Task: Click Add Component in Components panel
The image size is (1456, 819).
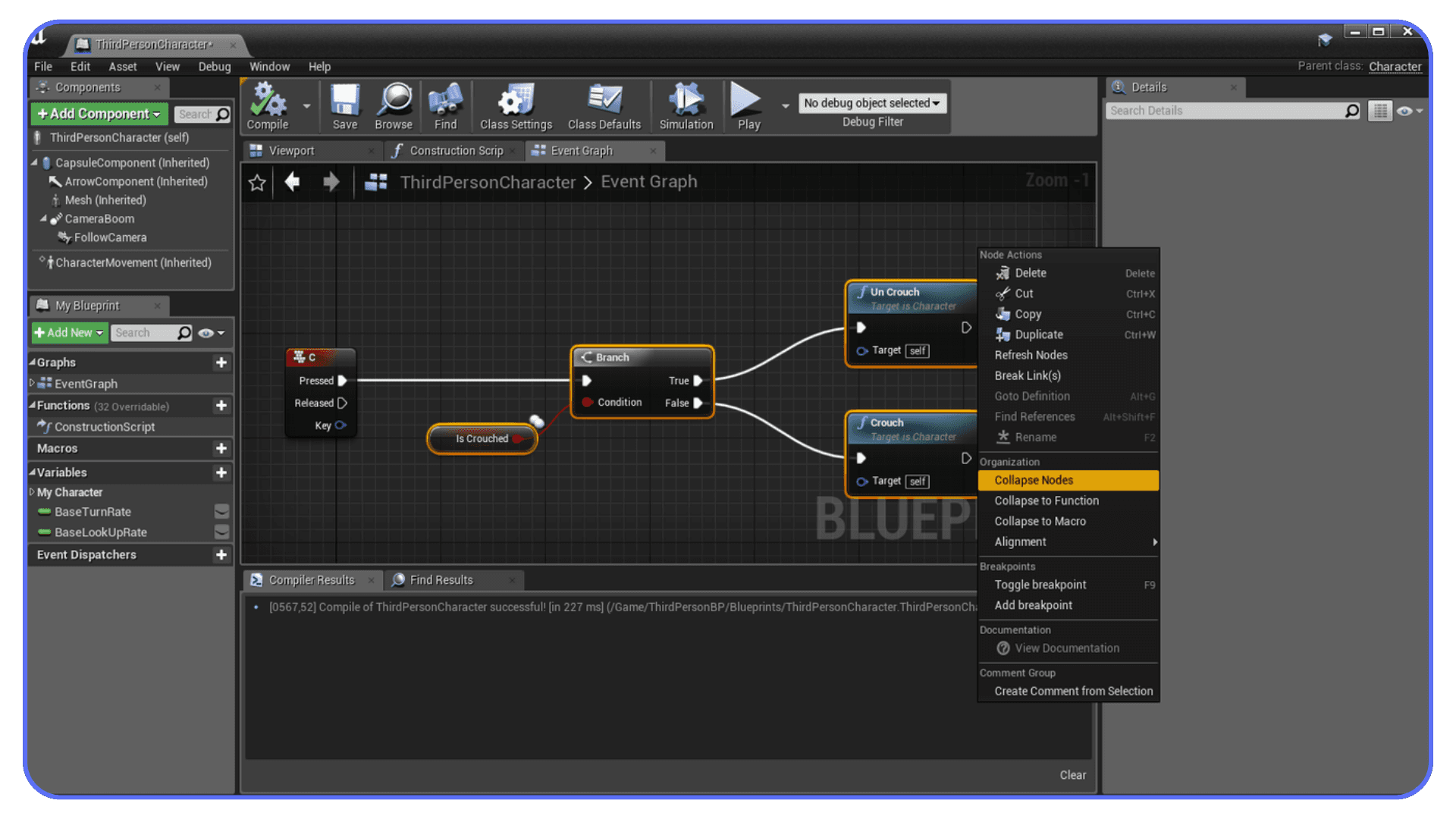Action: pyautogui.click(x=98, y=113)
